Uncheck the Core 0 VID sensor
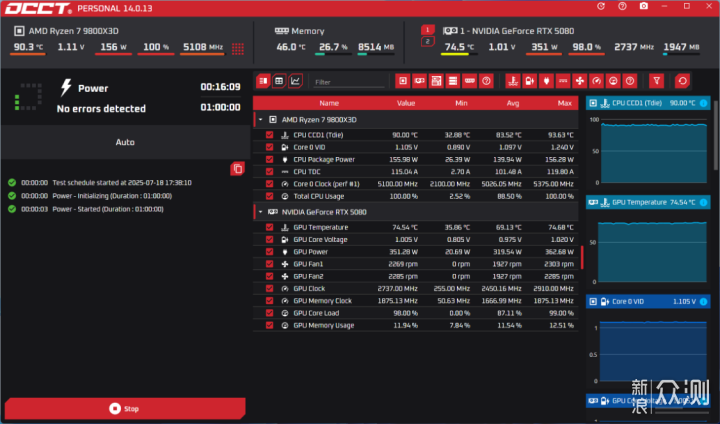This screenshot has height=424, width=720. click(270, 147)
